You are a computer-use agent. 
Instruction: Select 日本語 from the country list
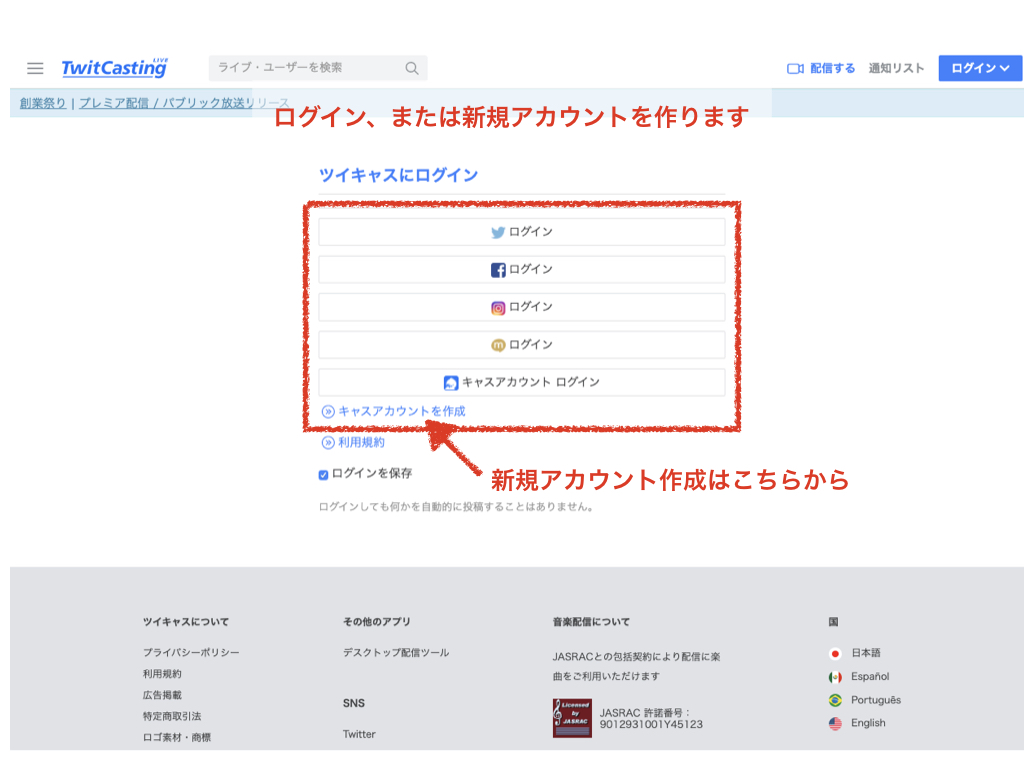[865, 653]
